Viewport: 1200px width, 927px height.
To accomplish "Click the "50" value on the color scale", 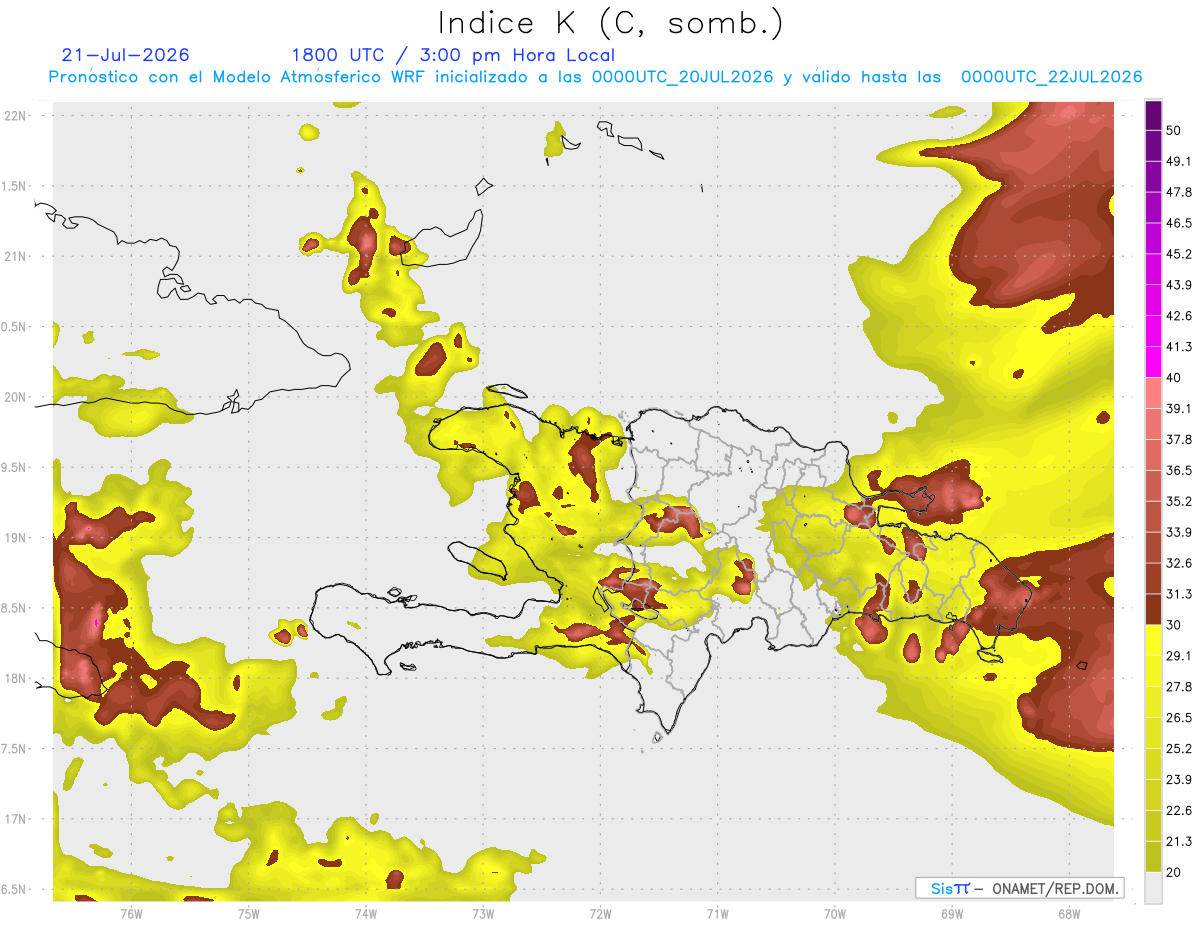I will coord(1174,131).
